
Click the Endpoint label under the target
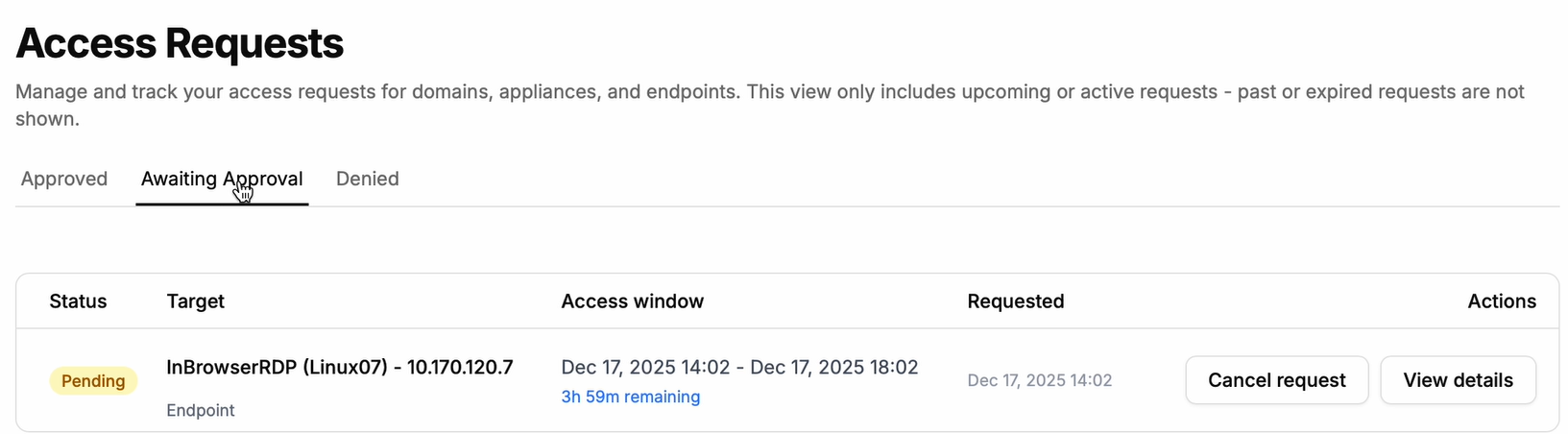pos(201,410)
